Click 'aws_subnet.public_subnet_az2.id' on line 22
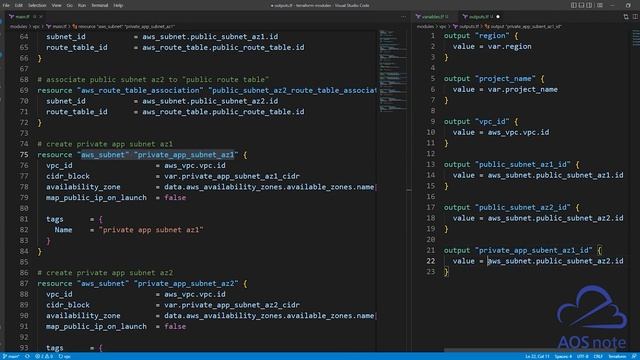The width and height of the screenshot is (640, 360). point(556,261)
